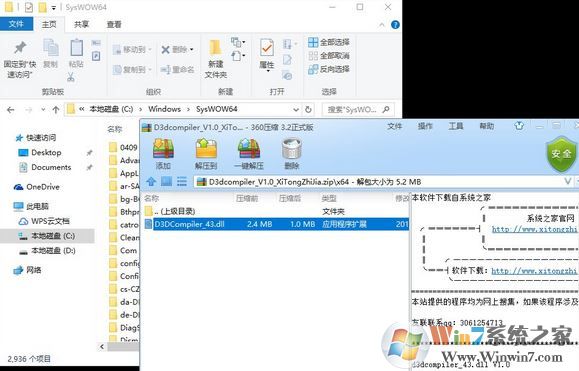Open the Operations (操作) menu in 360 Zip
This screenshot has width=579, height=371.
pyautogui.click(x=425, y=126)
